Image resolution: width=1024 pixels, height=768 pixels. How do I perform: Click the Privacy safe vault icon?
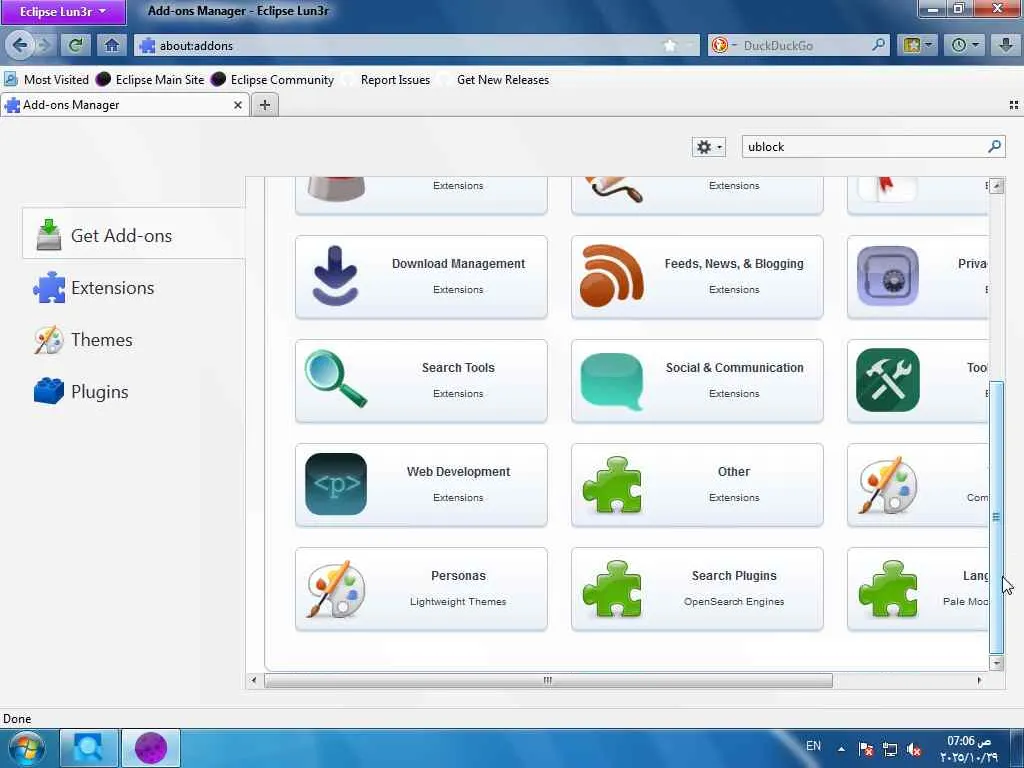tap(888, 276)
